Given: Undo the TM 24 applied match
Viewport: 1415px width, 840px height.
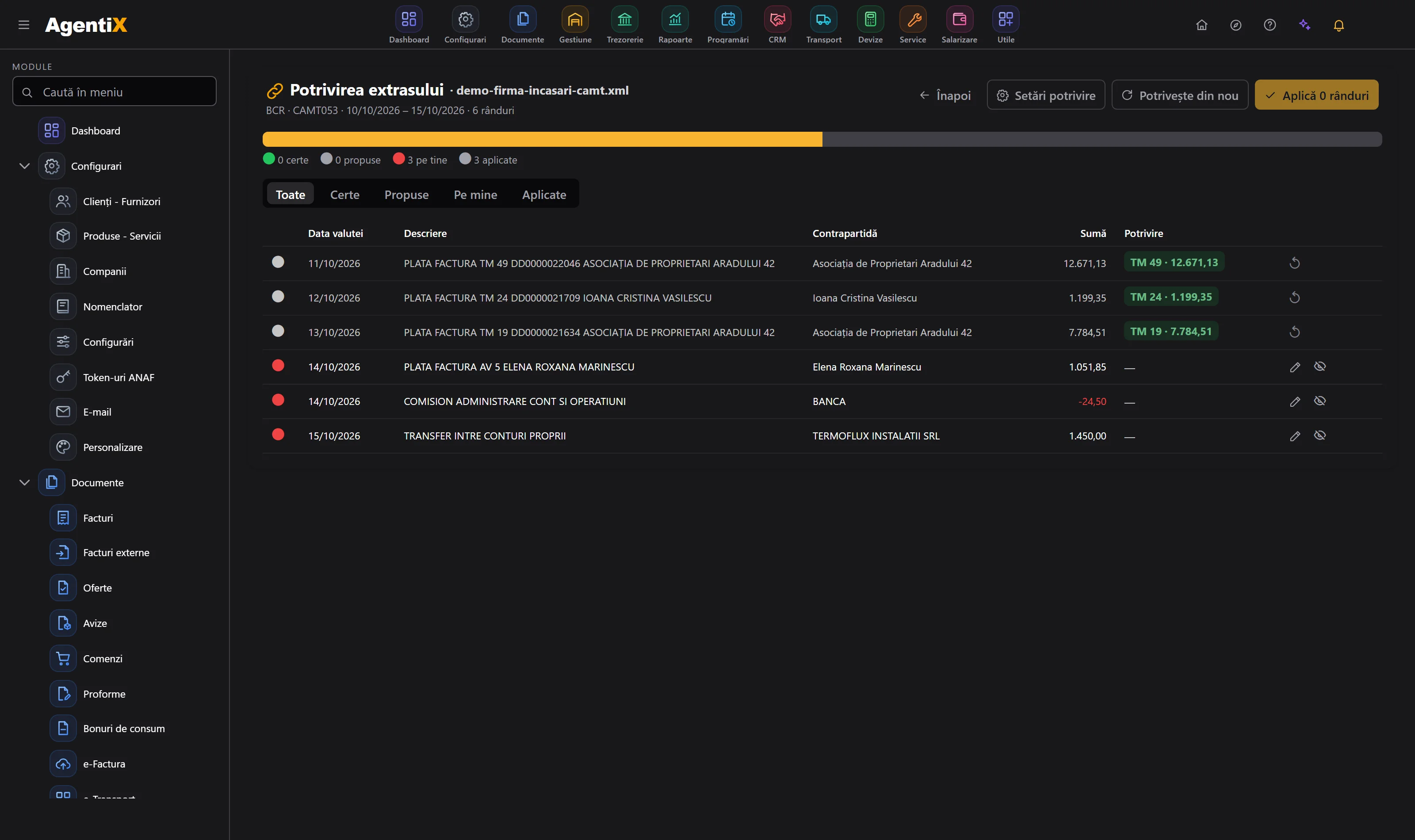Looking at the screenshot, I should pos(1294,297).
